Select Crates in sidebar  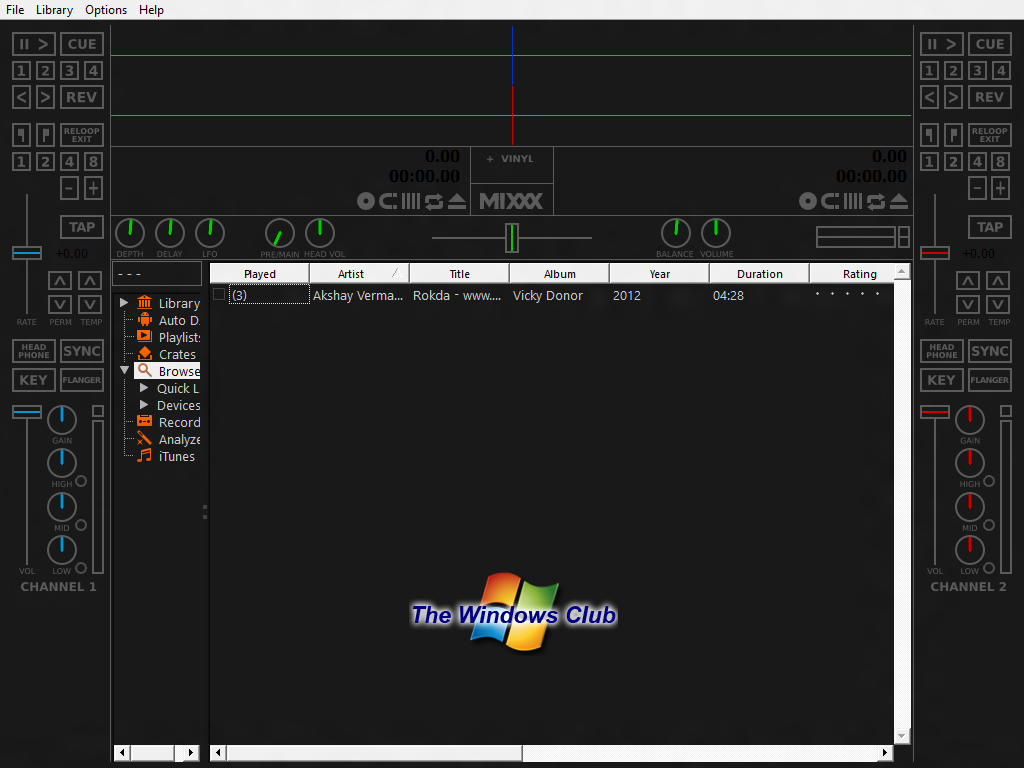point(167,354)
